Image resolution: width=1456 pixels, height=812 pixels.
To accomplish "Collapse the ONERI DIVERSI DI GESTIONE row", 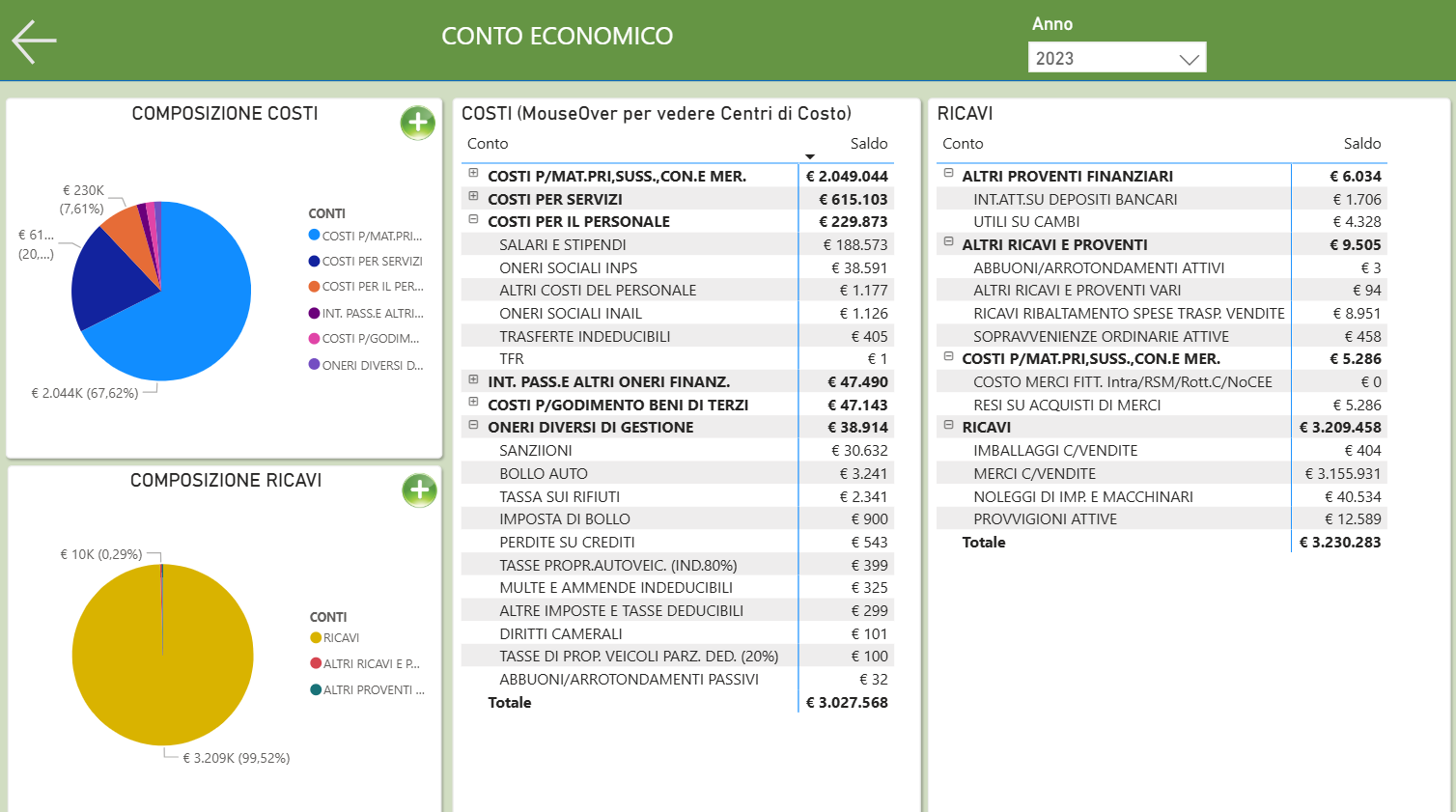I will coord(473,425).
